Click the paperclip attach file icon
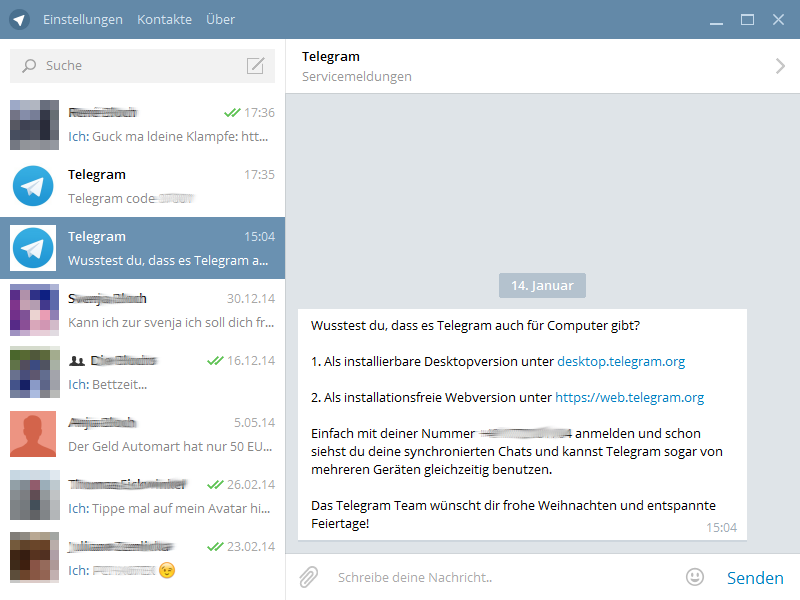This screenshot has width=800, height=600. [308, 577]
